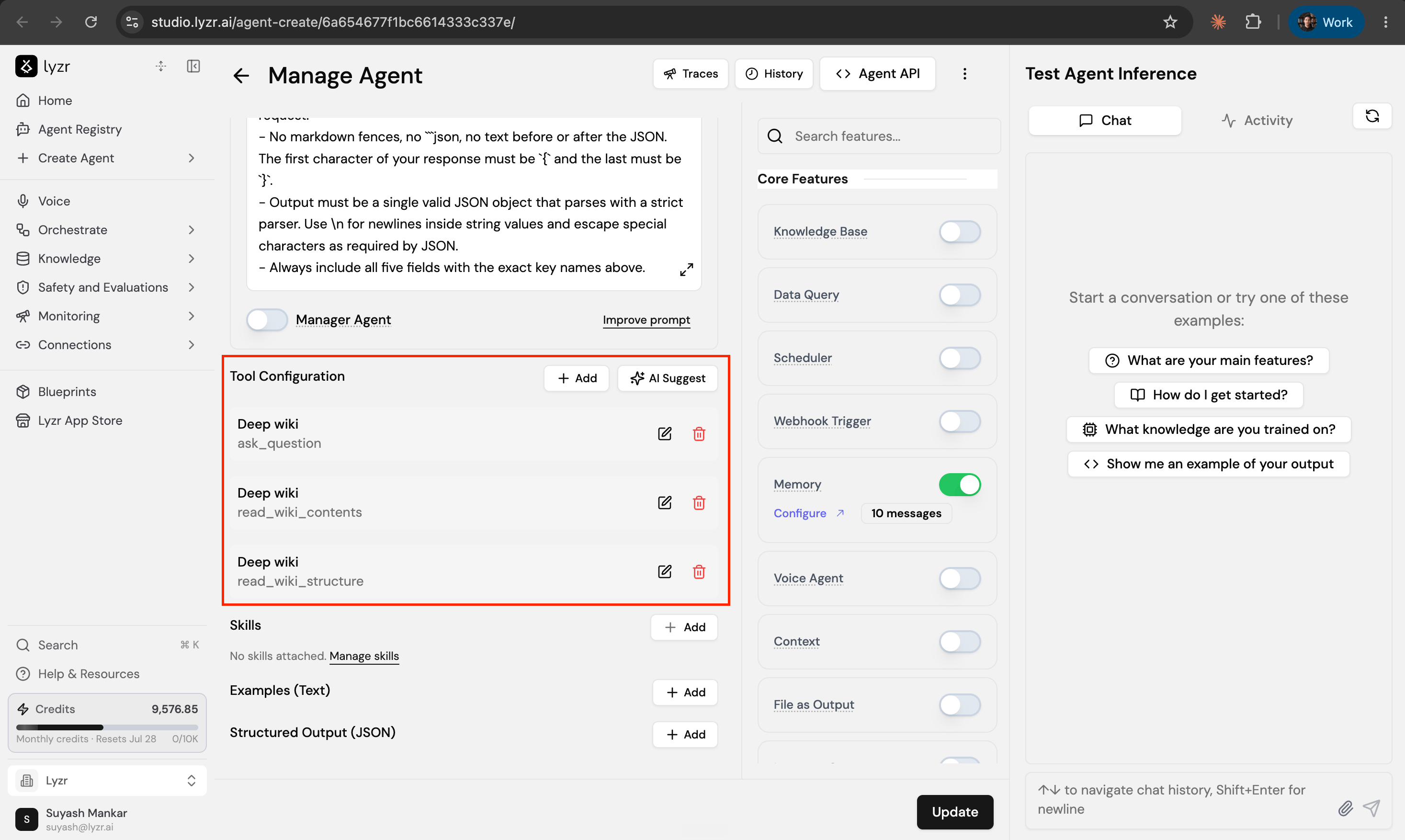
Task: Go back with the Manage Agent arrow
Action: (241, 75)
